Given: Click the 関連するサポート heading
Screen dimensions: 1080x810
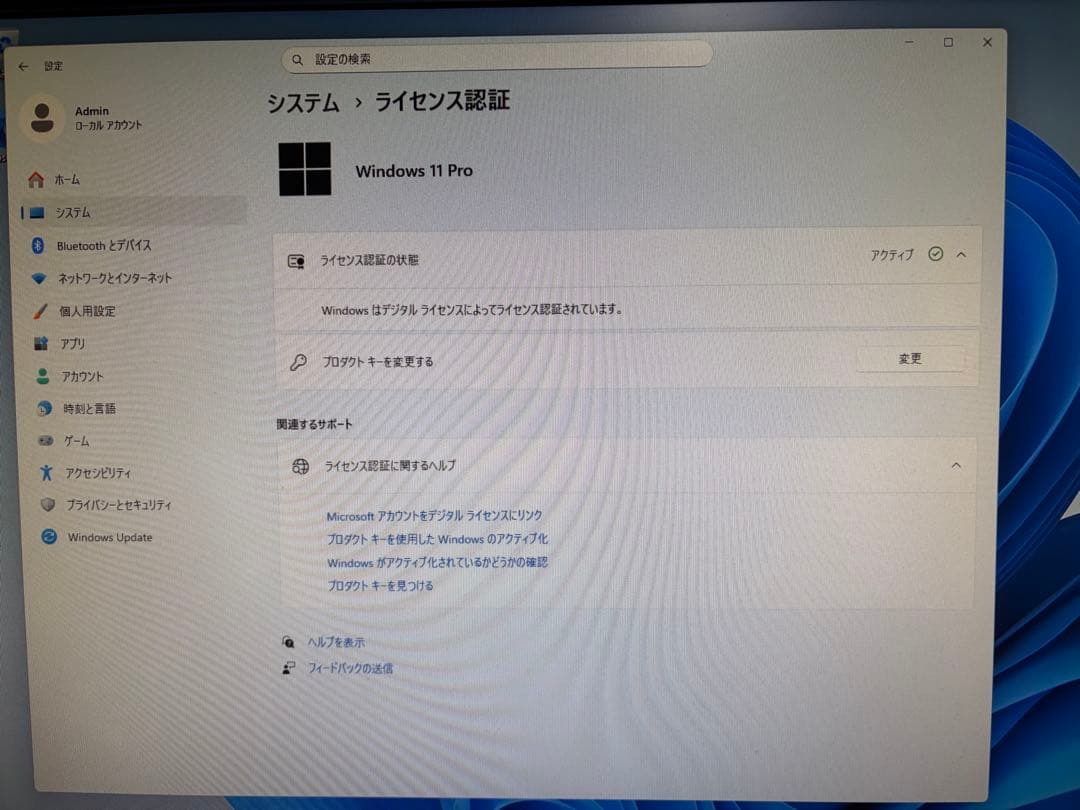Looking at the screenshot, I should (314, 424).
